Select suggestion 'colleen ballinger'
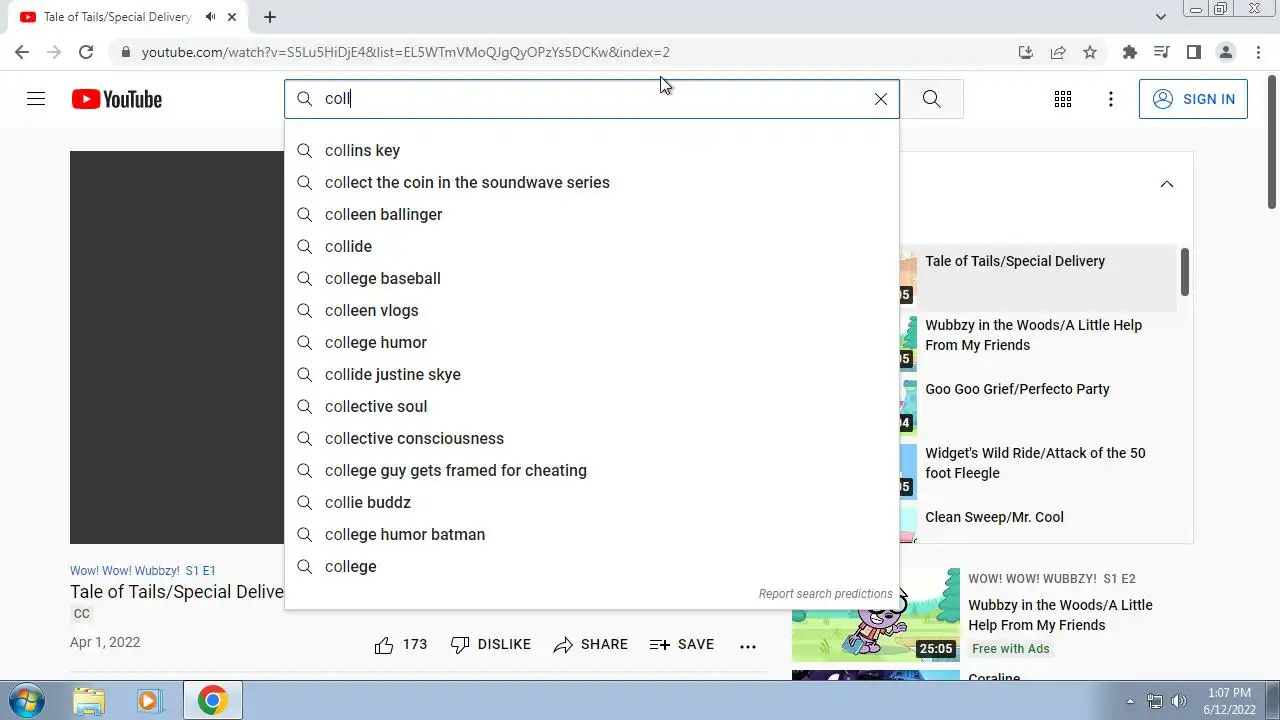Viewport: 1280px width, 720px height. click(x=592, y=214)
